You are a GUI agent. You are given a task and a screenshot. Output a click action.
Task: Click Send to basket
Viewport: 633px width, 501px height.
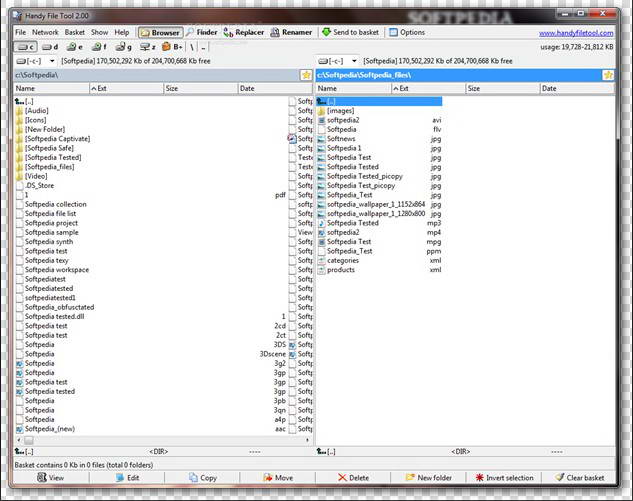(x=350, y=32)
